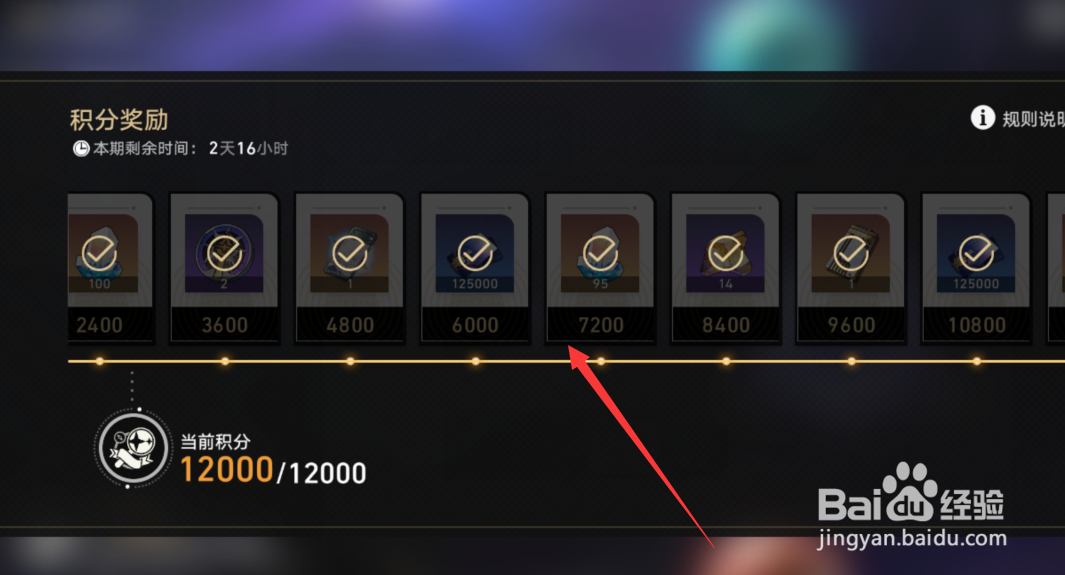
Task: Click the progress marker under 6000
Action: [x=475, y=361]
